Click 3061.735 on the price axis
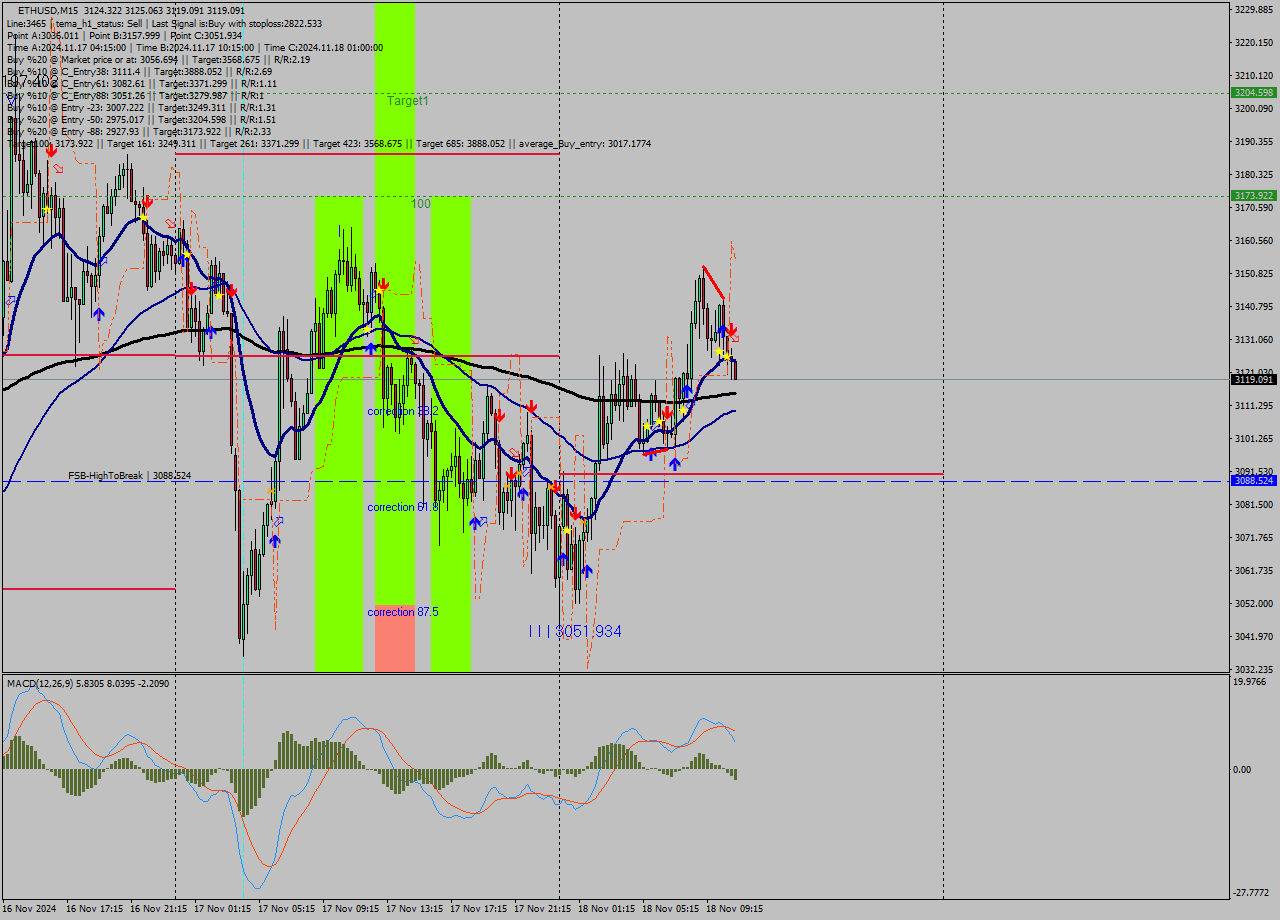1280x920 pixels. click(x=1253, y=570)
